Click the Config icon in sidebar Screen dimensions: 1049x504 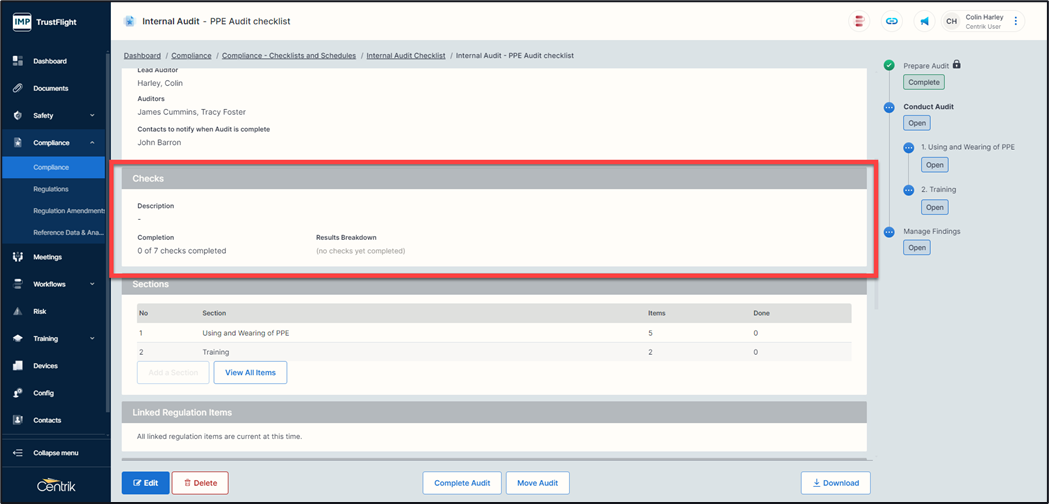pos(18,393)
